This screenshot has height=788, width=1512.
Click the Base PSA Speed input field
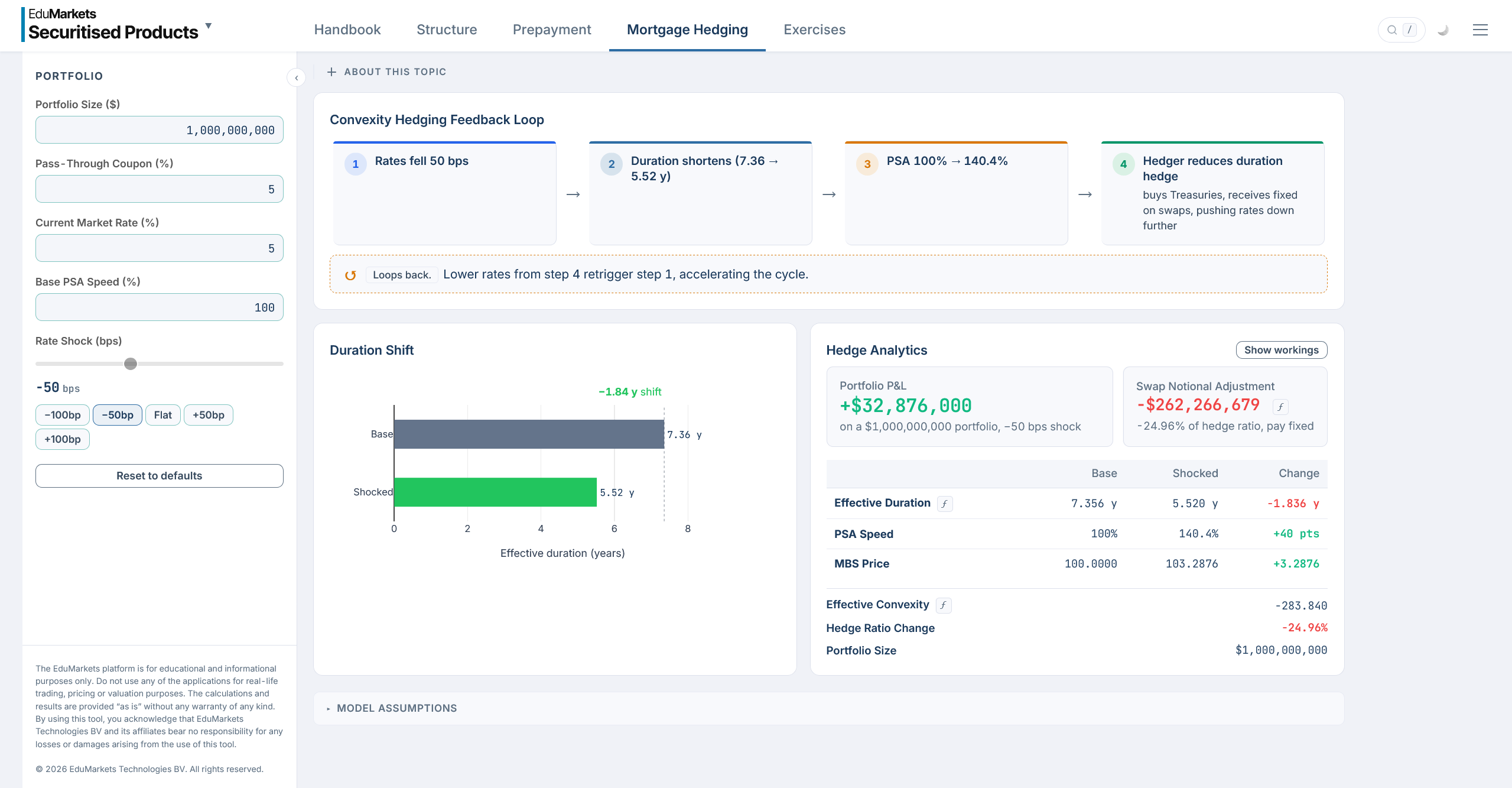tap(160, 307)
